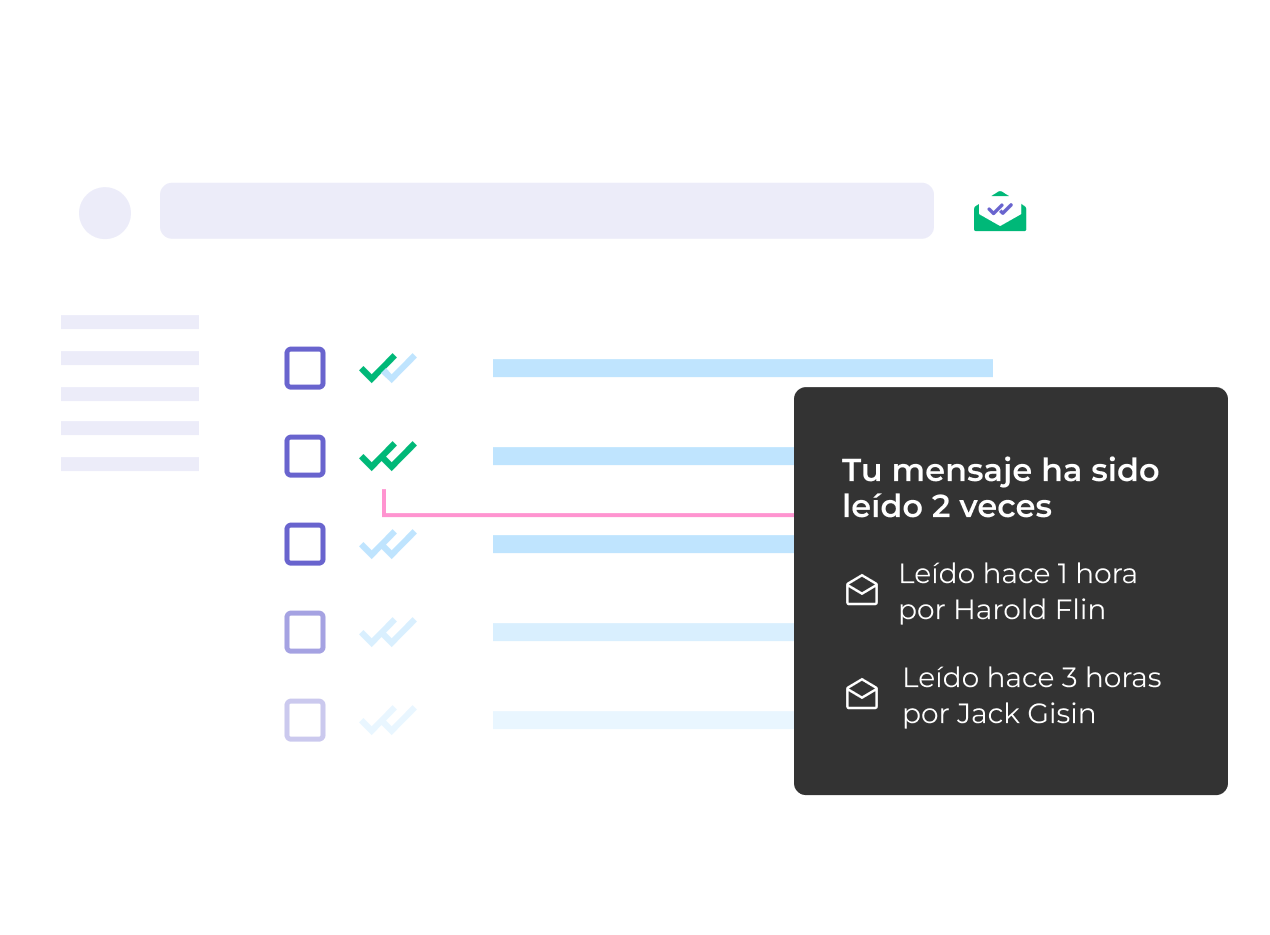Click the half-green double check in first row
This screenshot has width=1270, height=935.
pyautogui.click(x=387, y=368)
